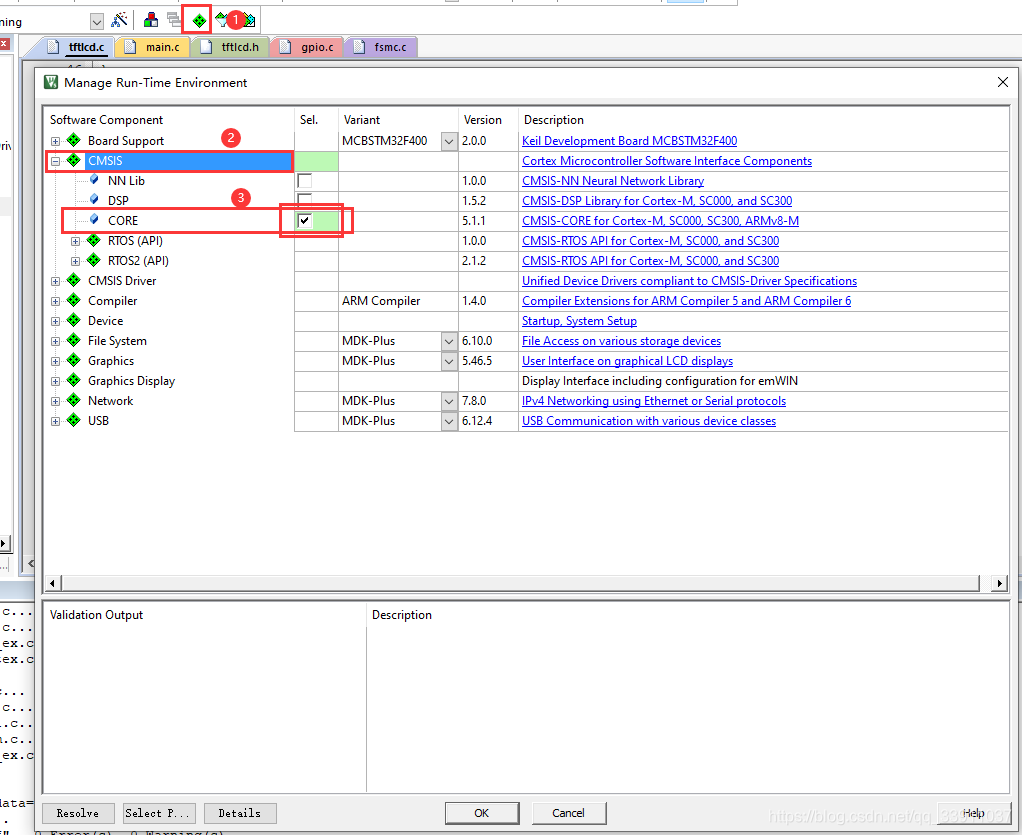Open the Graphics MDK-Plus variant dropdown
The width and height of the screenshot is (1022, 835).
(449, 361)
